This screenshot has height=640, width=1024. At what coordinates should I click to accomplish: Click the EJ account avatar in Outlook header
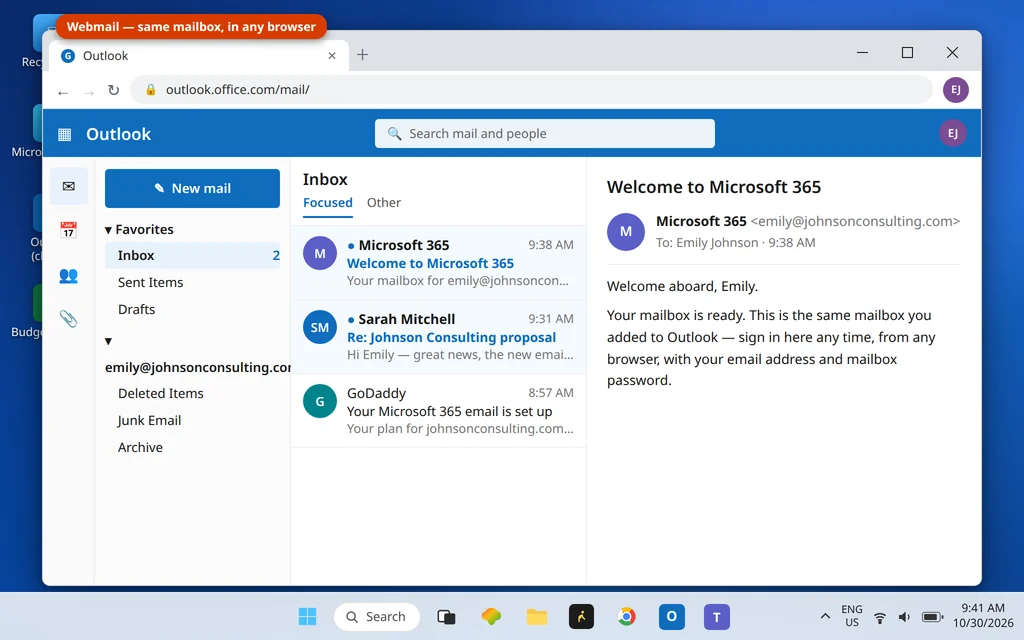coord(952,133)
